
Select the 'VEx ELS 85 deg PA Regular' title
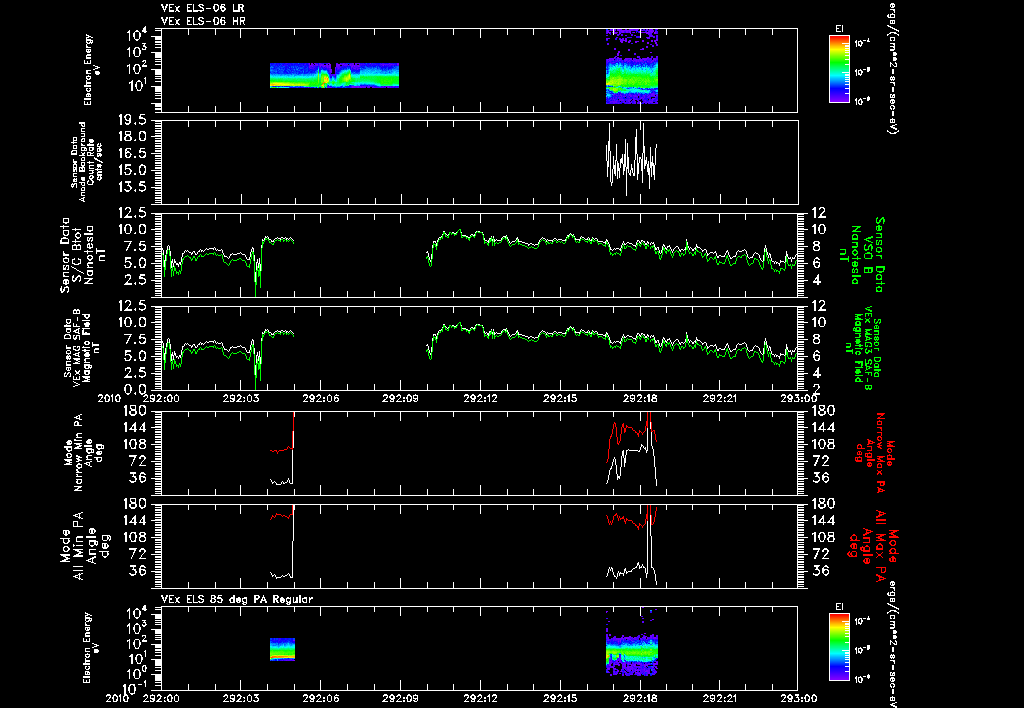[x=237, y=599]
